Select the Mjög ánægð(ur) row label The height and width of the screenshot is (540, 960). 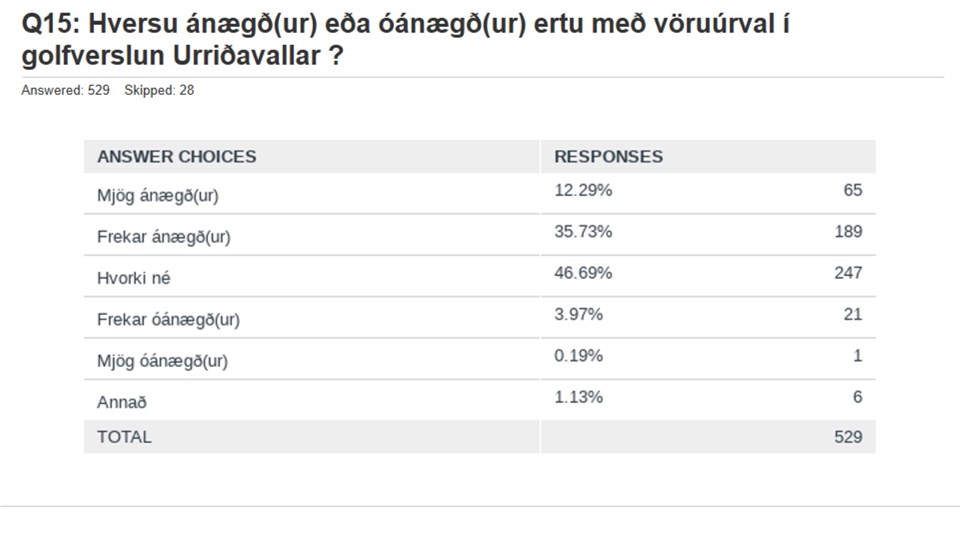[157, 196]
